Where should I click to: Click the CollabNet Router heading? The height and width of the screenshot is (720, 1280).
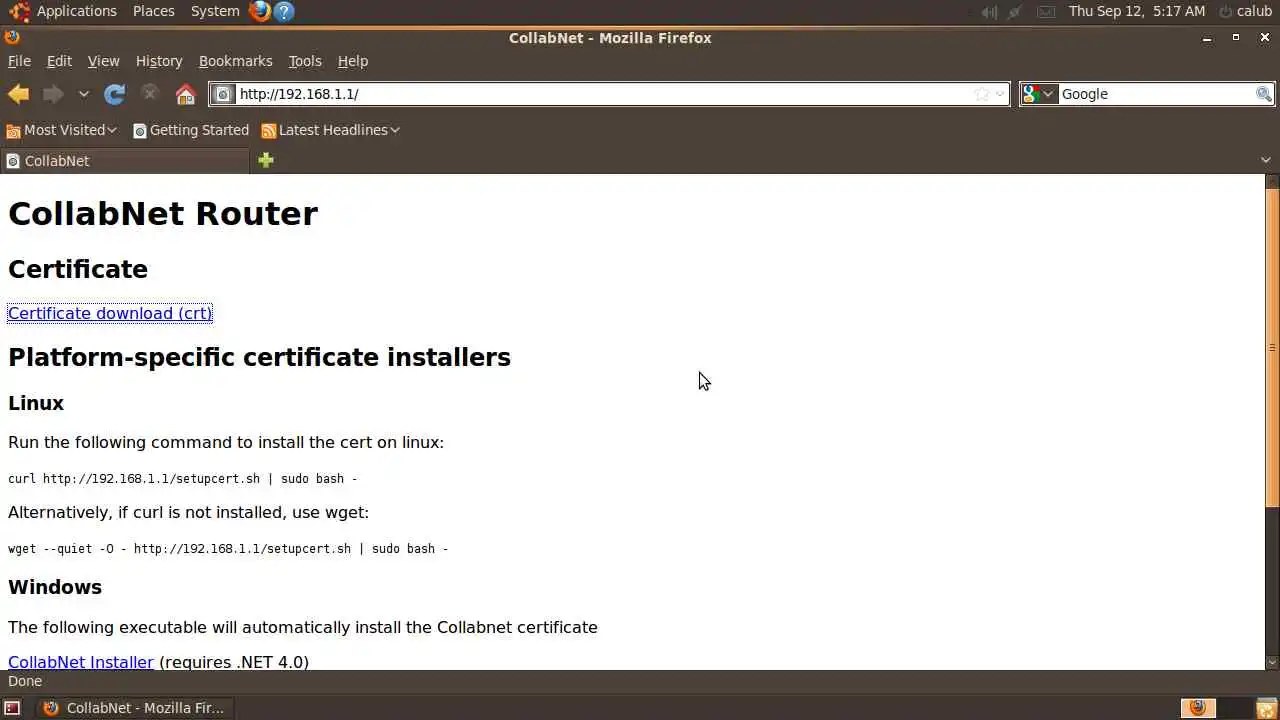pyautogui.click(x=163, y=214)
